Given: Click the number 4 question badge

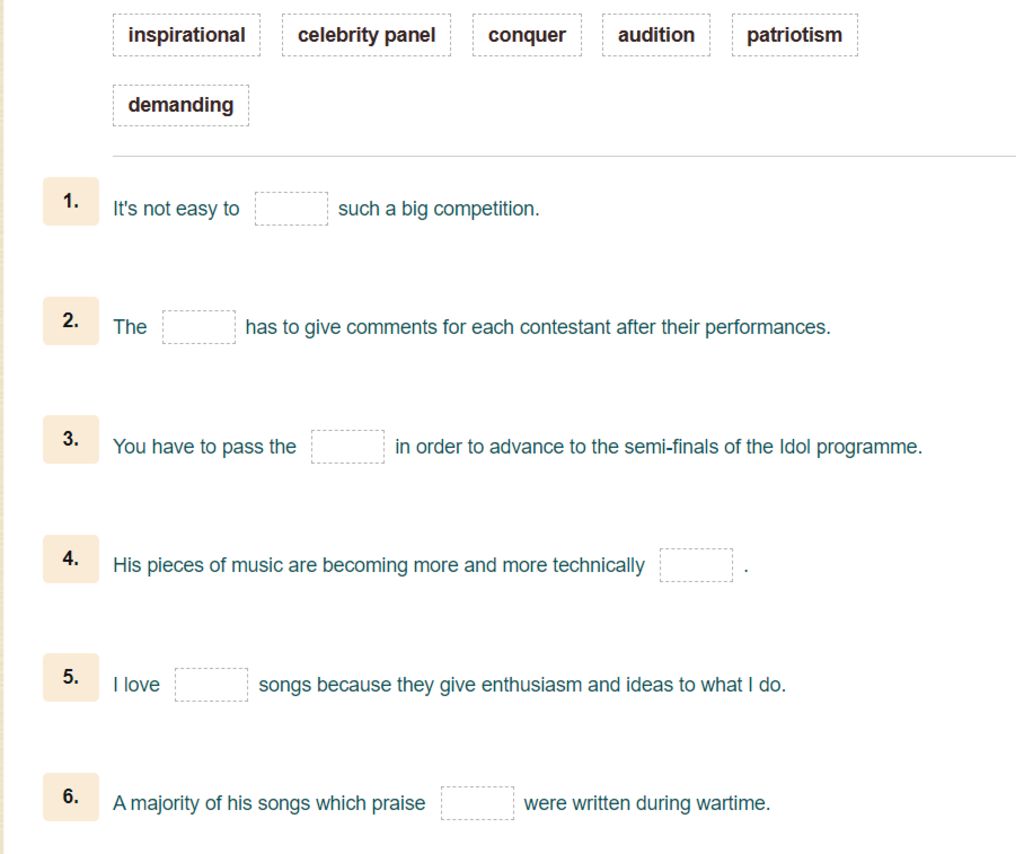Looking at the screenshot, I should click(x=71, y=559).
